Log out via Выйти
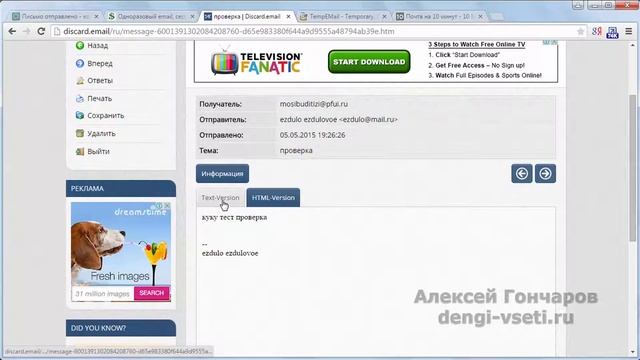This screenshot has width=640, height=360. [x=98, y=151]
